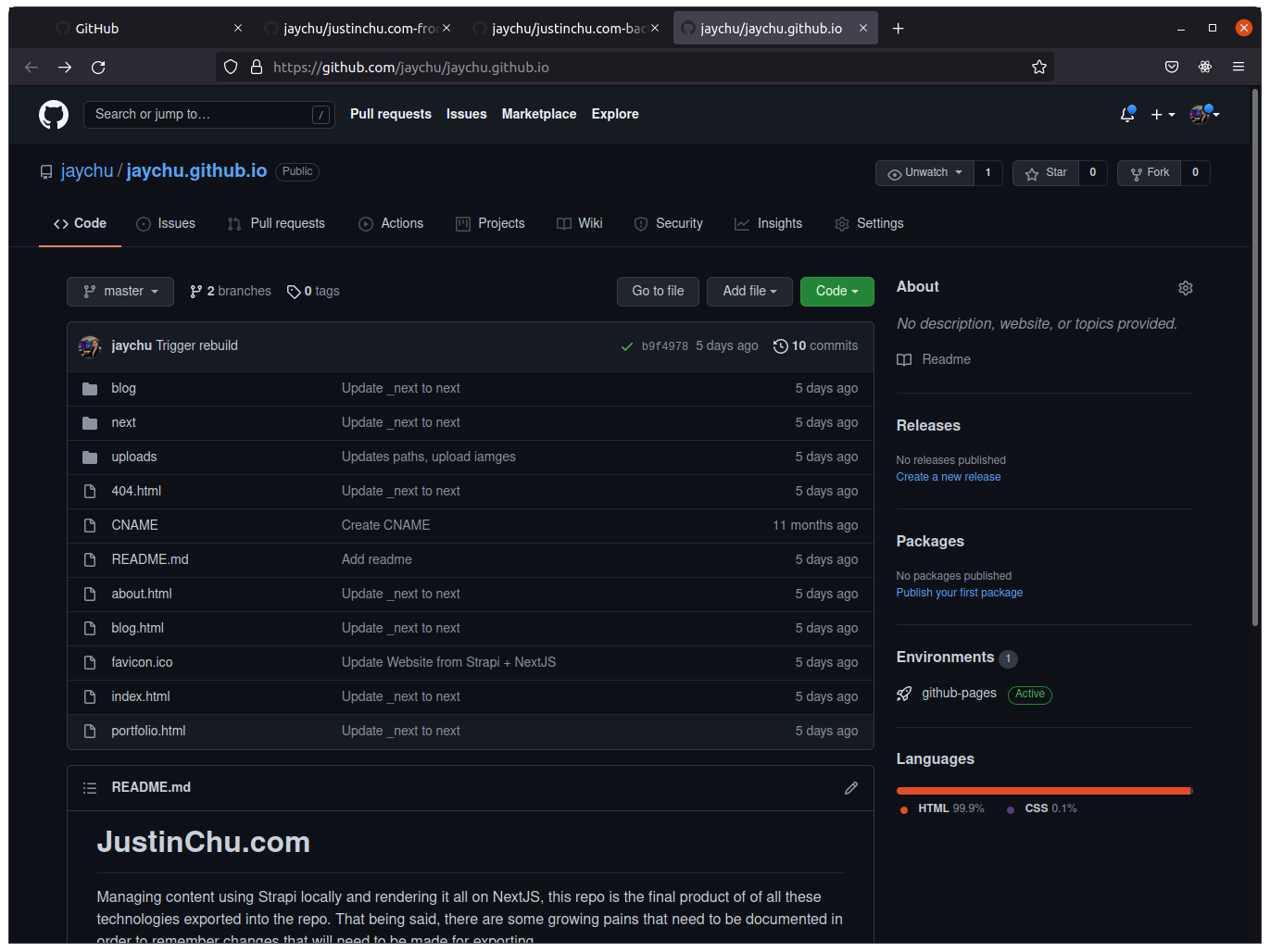
Task: Click the jaychu owner link
Action: 87,171
